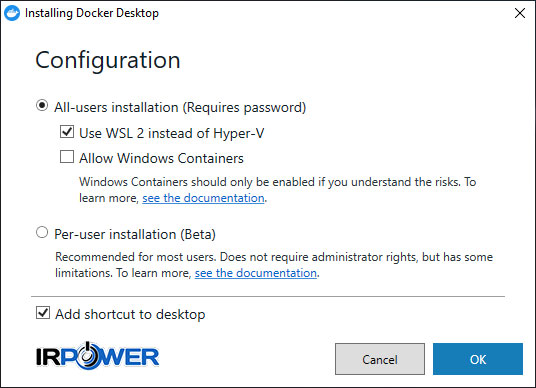This screenshot has height=388, width=536.
Task: Select All-users installation radio button
Action: pos(42,106)
